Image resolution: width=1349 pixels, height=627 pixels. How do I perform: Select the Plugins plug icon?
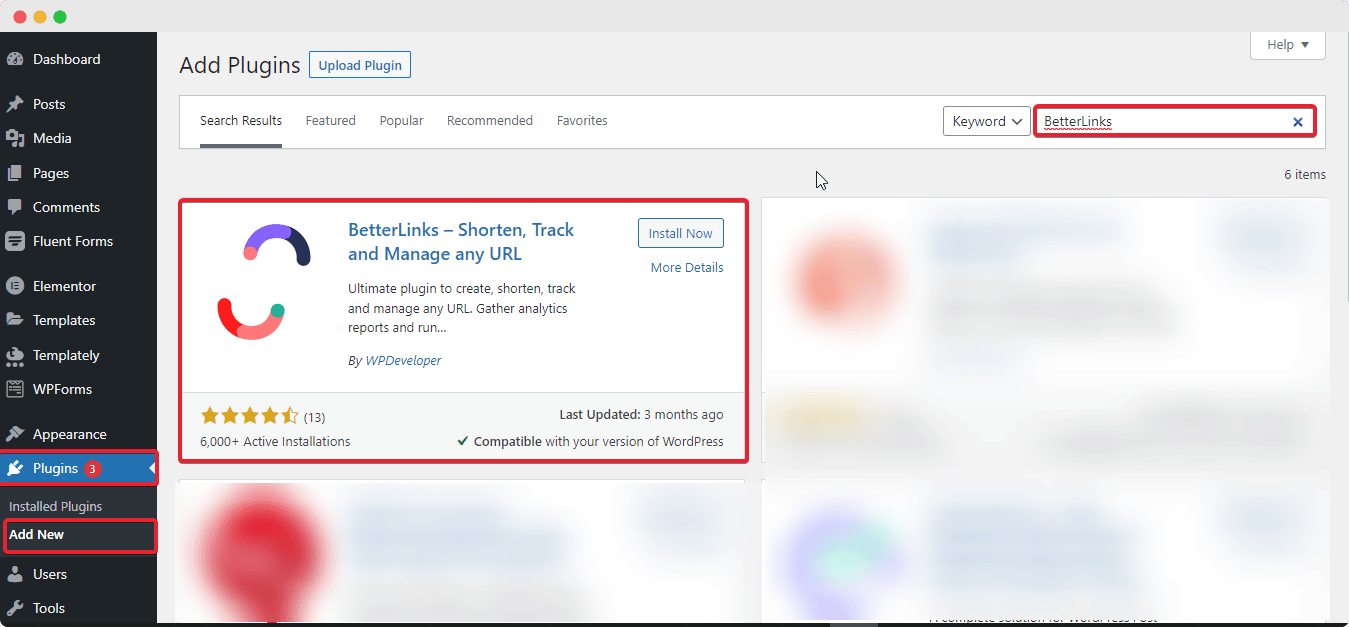[x=15, y=468]
